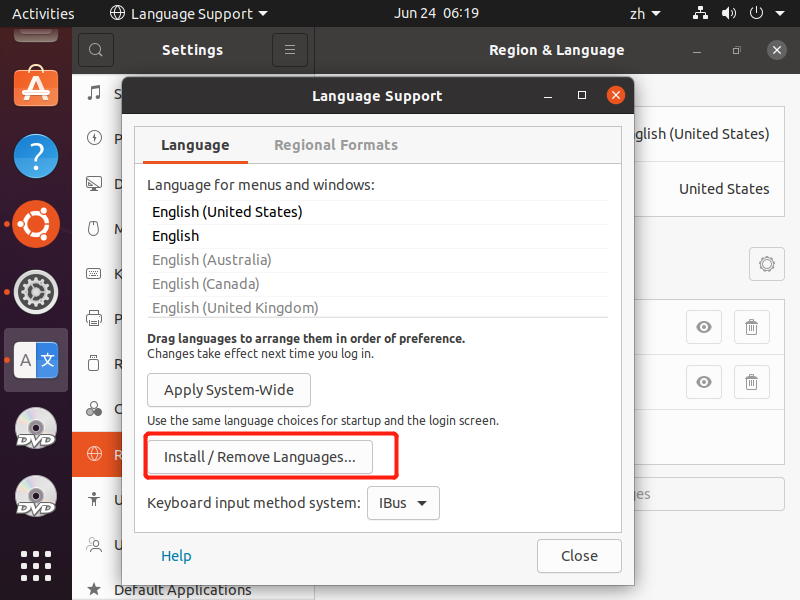Launch Language Support icon in dock

click(x=36, y=360)
